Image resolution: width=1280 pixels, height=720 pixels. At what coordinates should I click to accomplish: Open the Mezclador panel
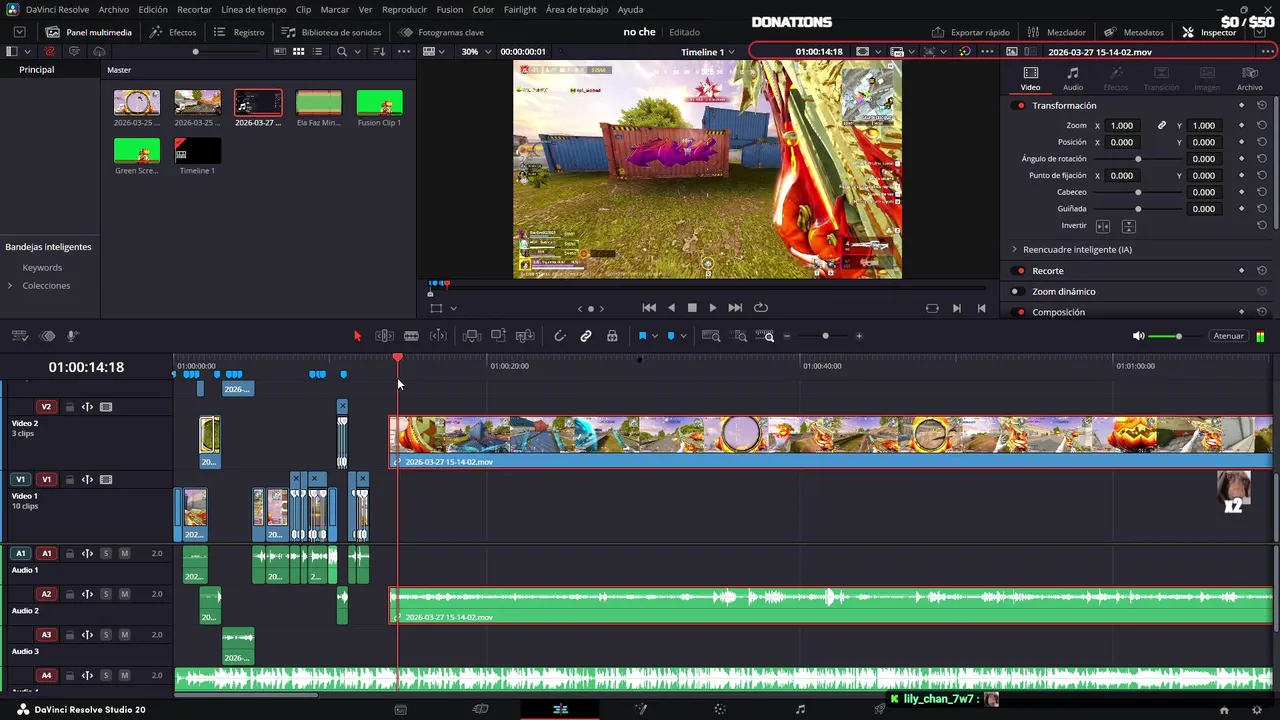1057,32
